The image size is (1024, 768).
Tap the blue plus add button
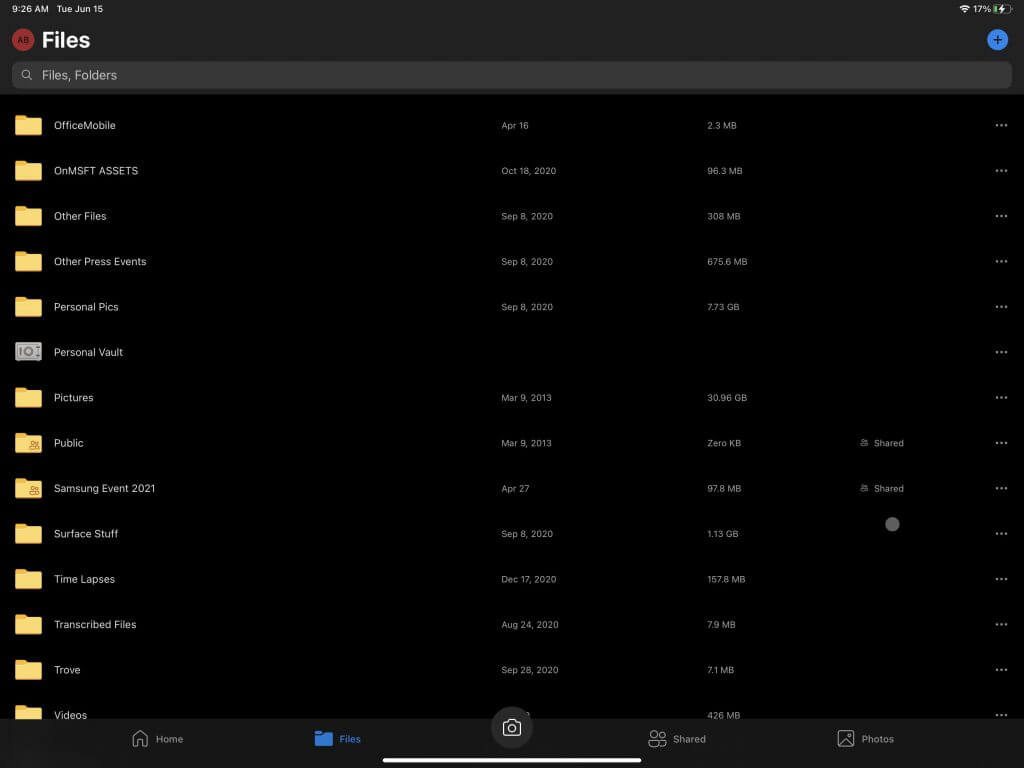997,40
